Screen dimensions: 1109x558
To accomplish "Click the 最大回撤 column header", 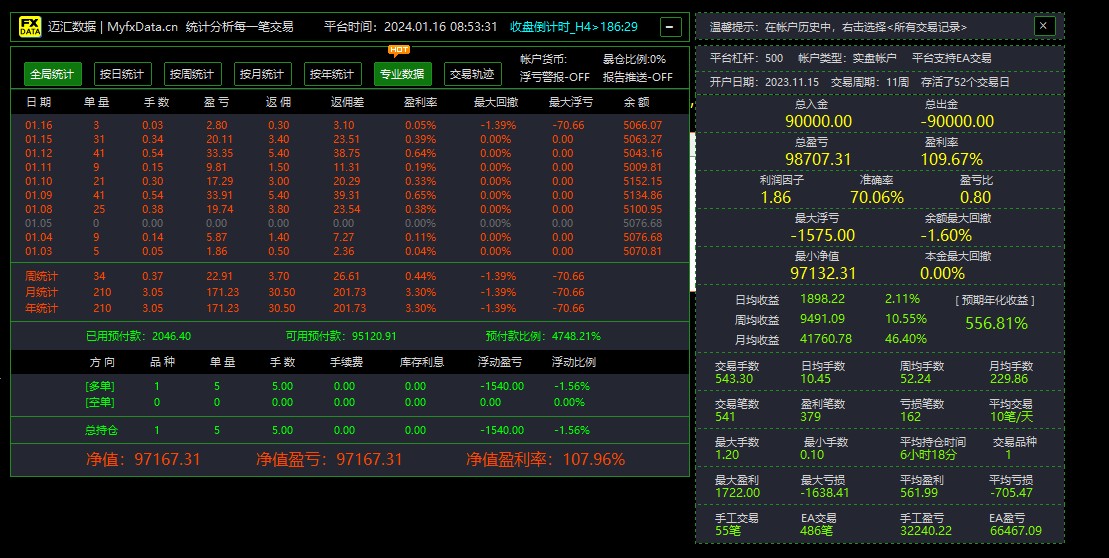I will coord(496,102).
